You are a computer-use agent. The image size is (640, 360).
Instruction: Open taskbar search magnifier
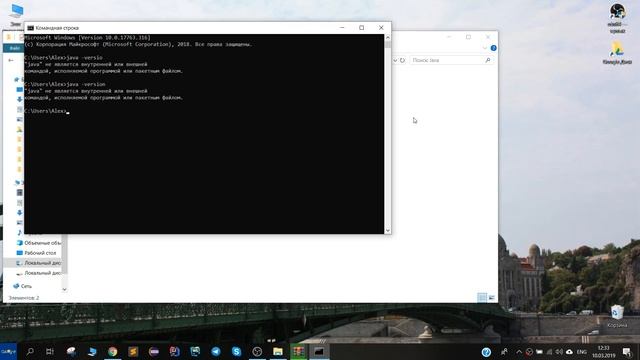30,351
